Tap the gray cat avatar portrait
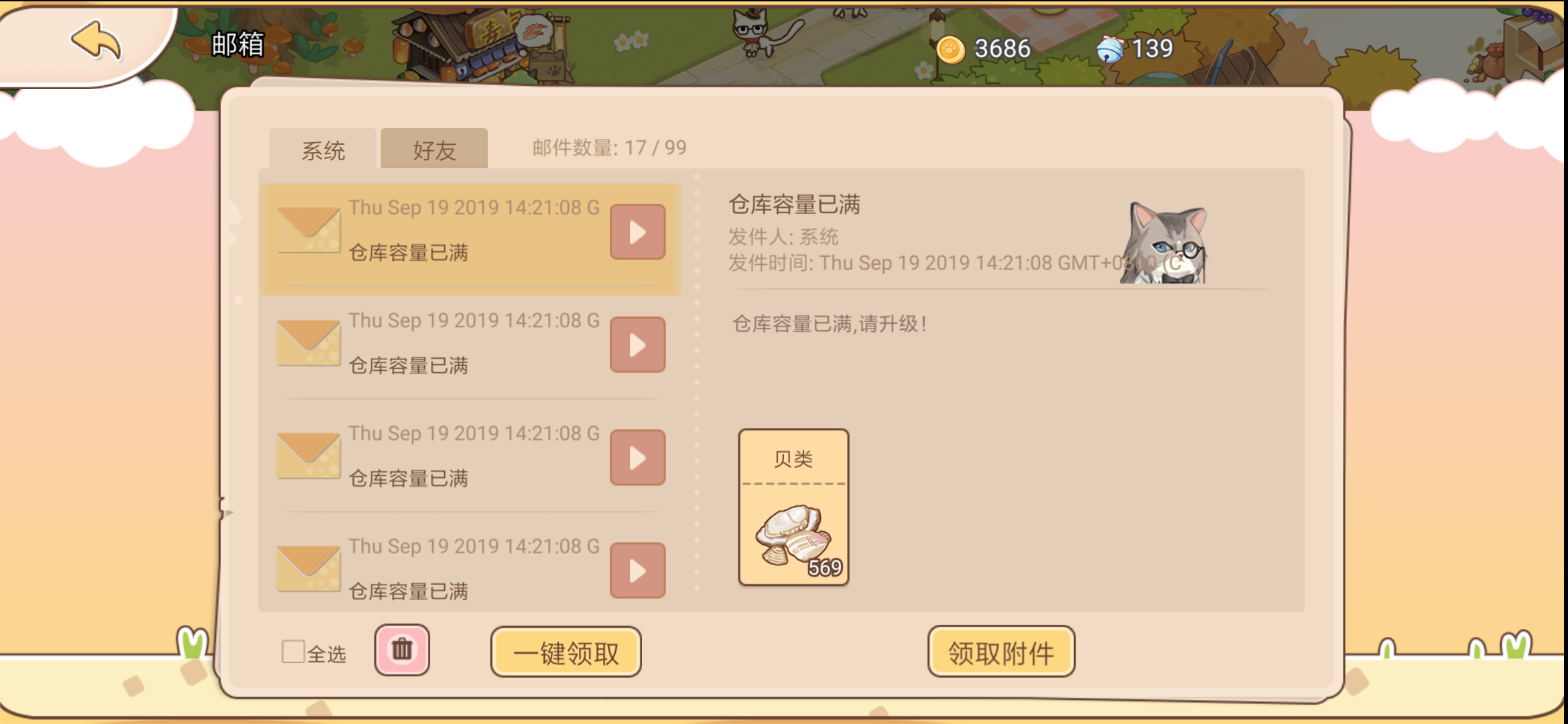This screenshot has width=1568, height=724. coord(1164,242)
